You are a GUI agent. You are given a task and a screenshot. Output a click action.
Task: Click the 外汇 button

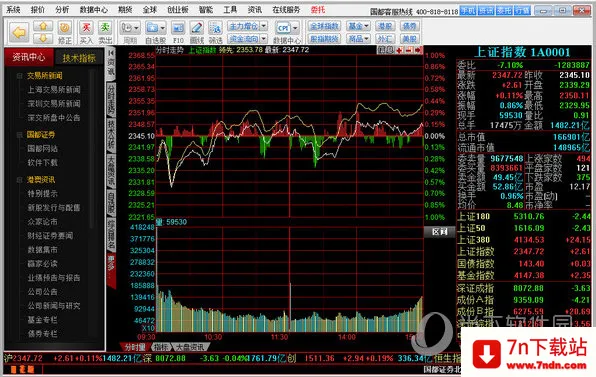pos(385,38)
